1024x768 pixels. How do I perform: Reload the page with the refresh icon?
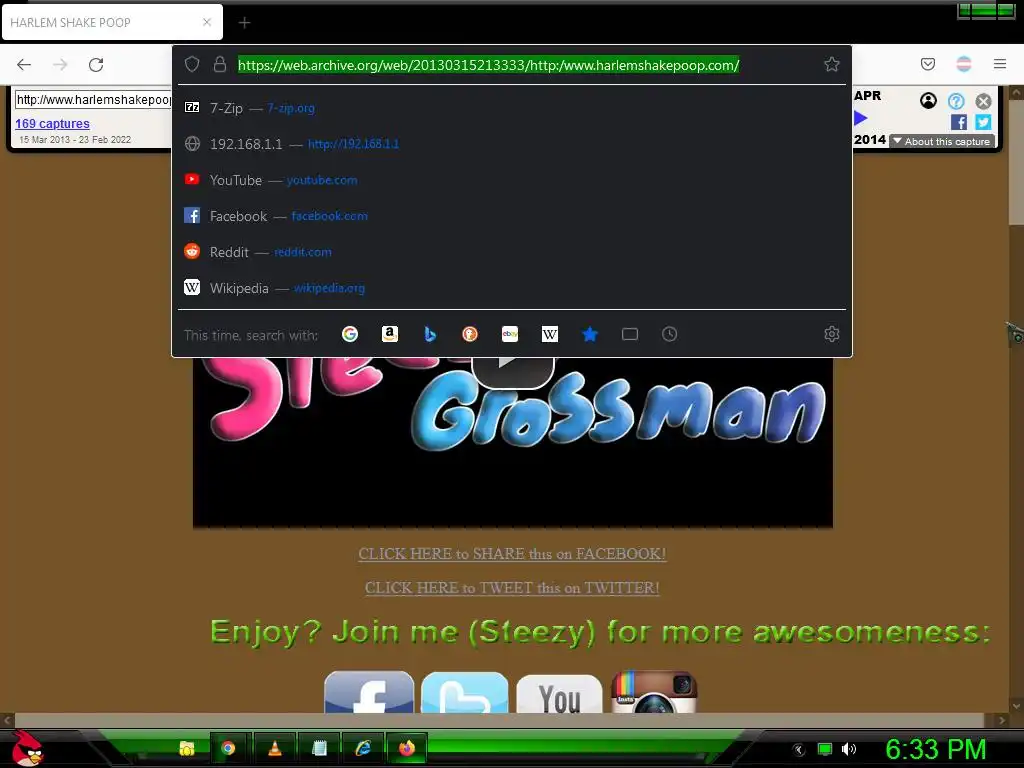(x=96, y=65)
